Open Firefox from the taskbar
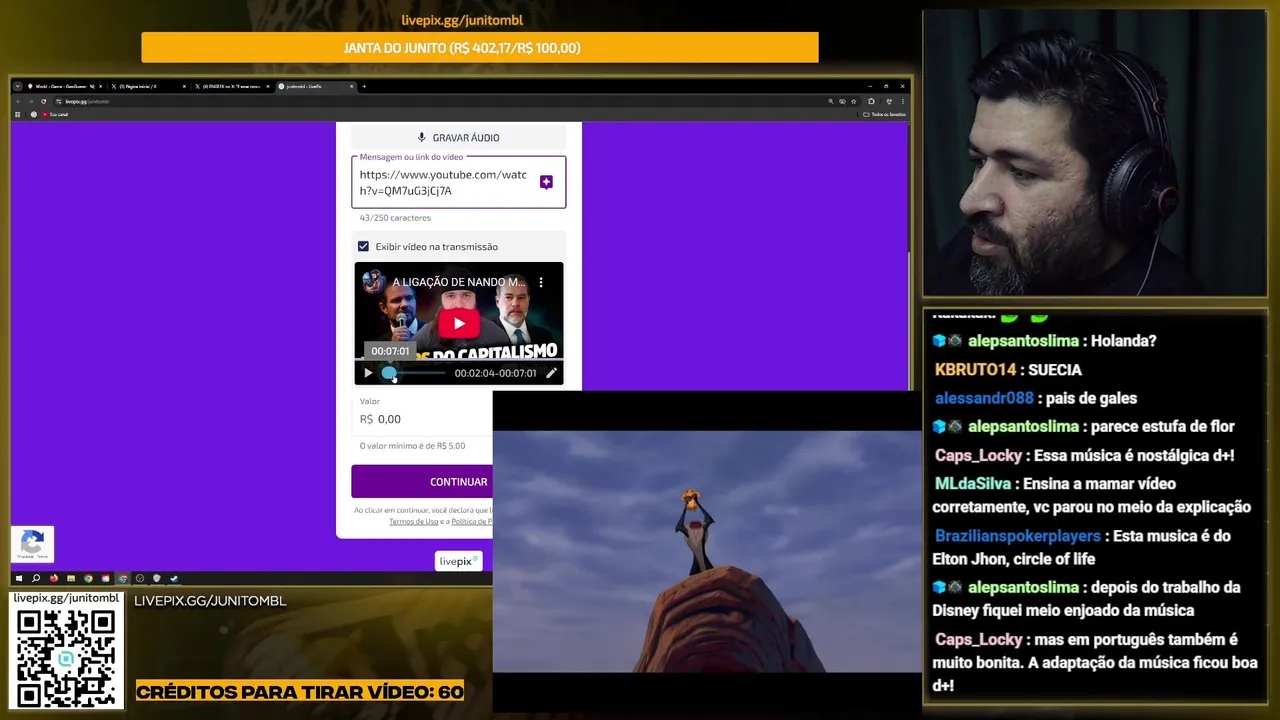Screen dimensions: 1280x720 (53, 578)
